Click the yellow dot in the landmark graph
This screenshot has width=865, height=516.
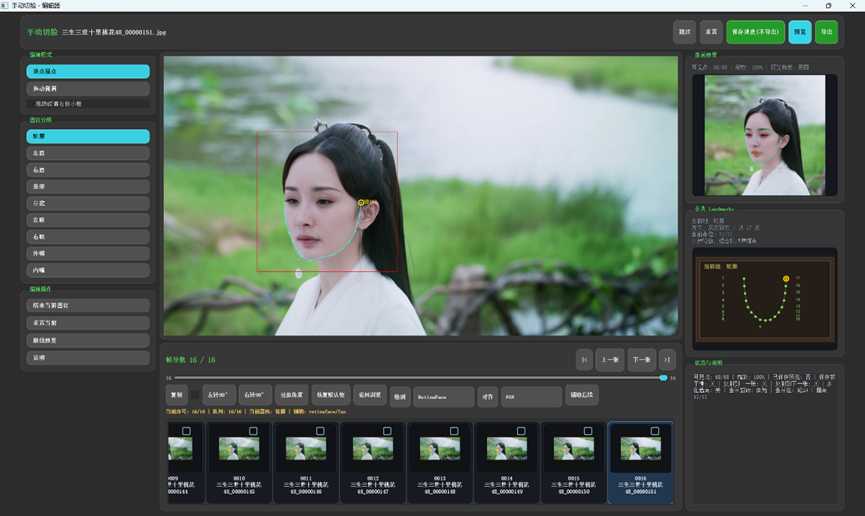tap(786, 279)
